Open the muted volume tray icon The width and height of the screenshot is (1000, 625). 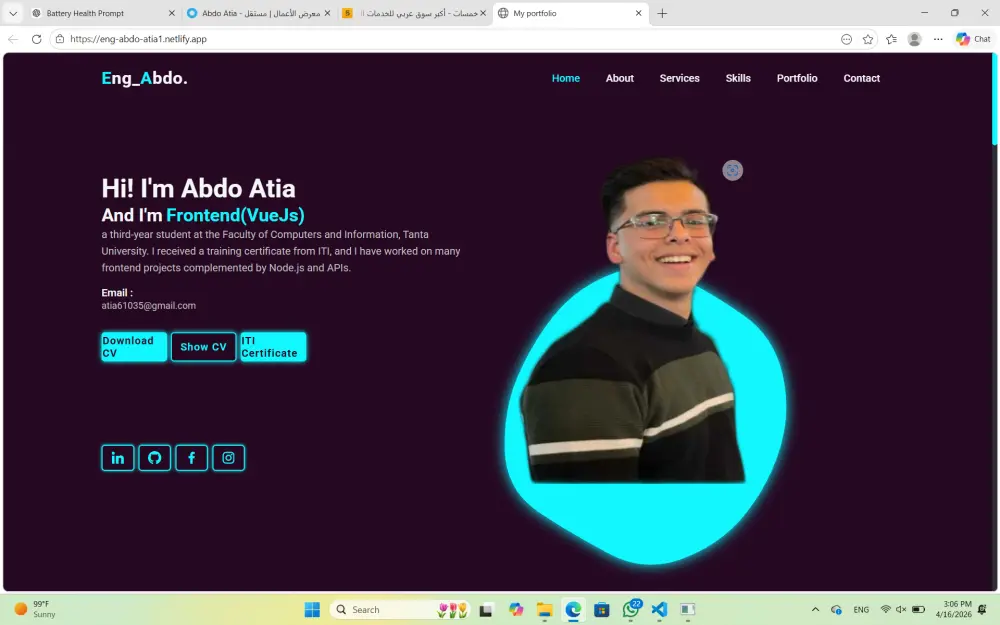click(x=901, y=610)
